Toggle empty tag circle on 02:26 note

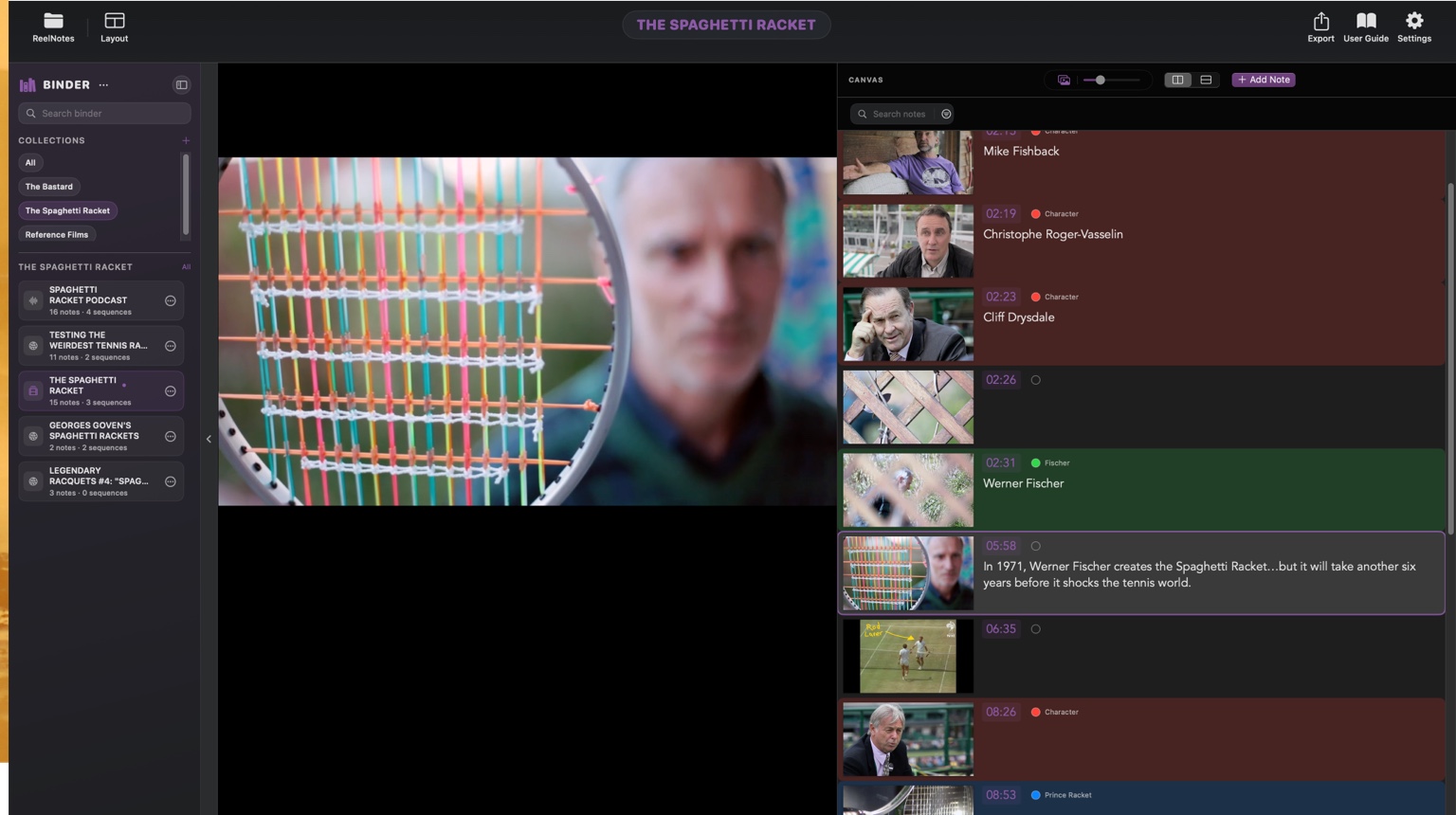(1036, 380)
